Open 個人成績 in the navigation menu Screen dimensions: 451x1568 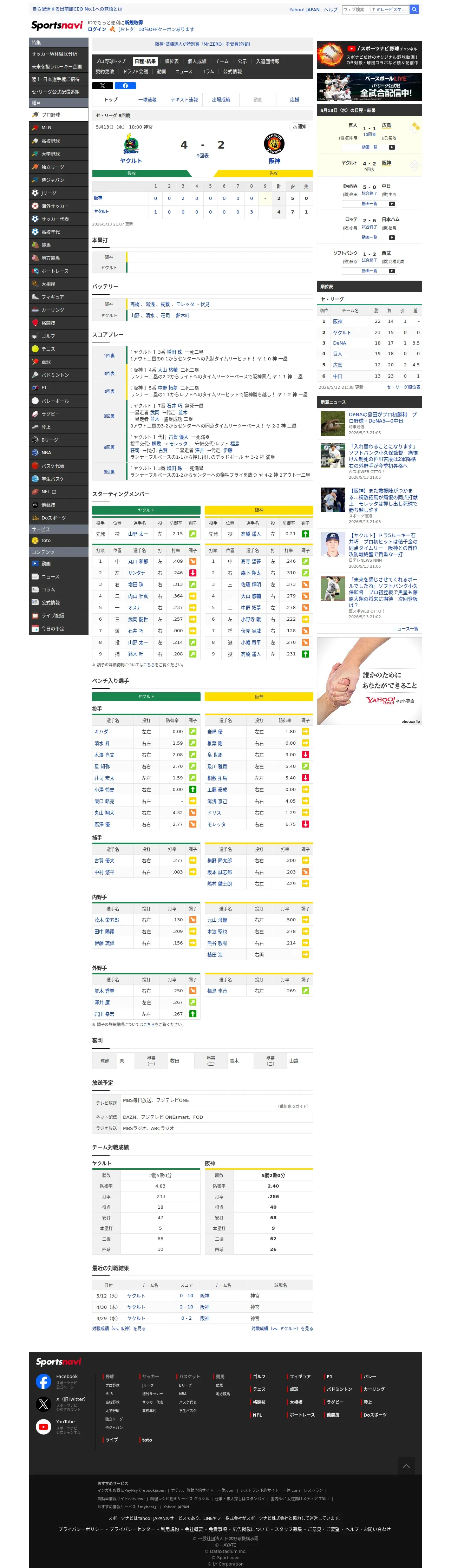[197, 61]
